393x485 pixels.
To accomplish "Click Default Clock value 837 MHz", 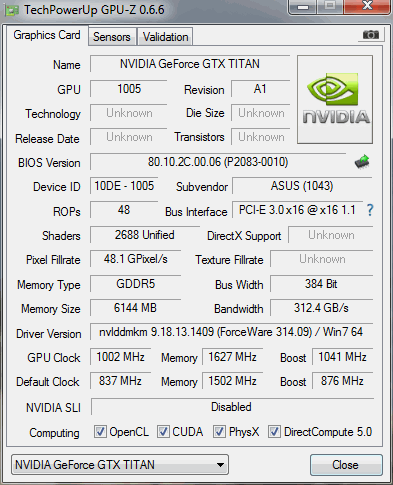I will coord(120,381).
